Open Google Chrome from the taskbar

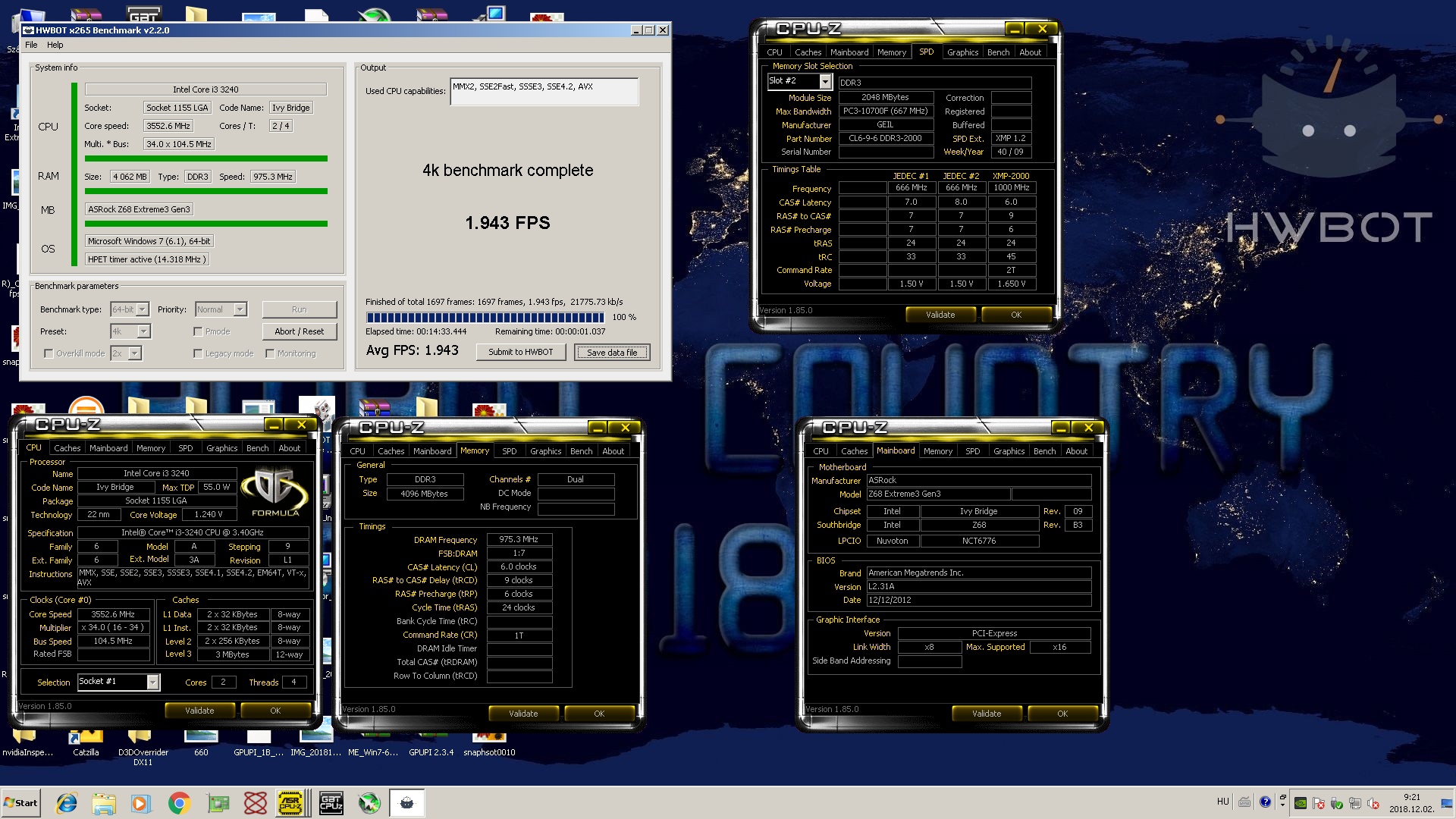point(179,802)
